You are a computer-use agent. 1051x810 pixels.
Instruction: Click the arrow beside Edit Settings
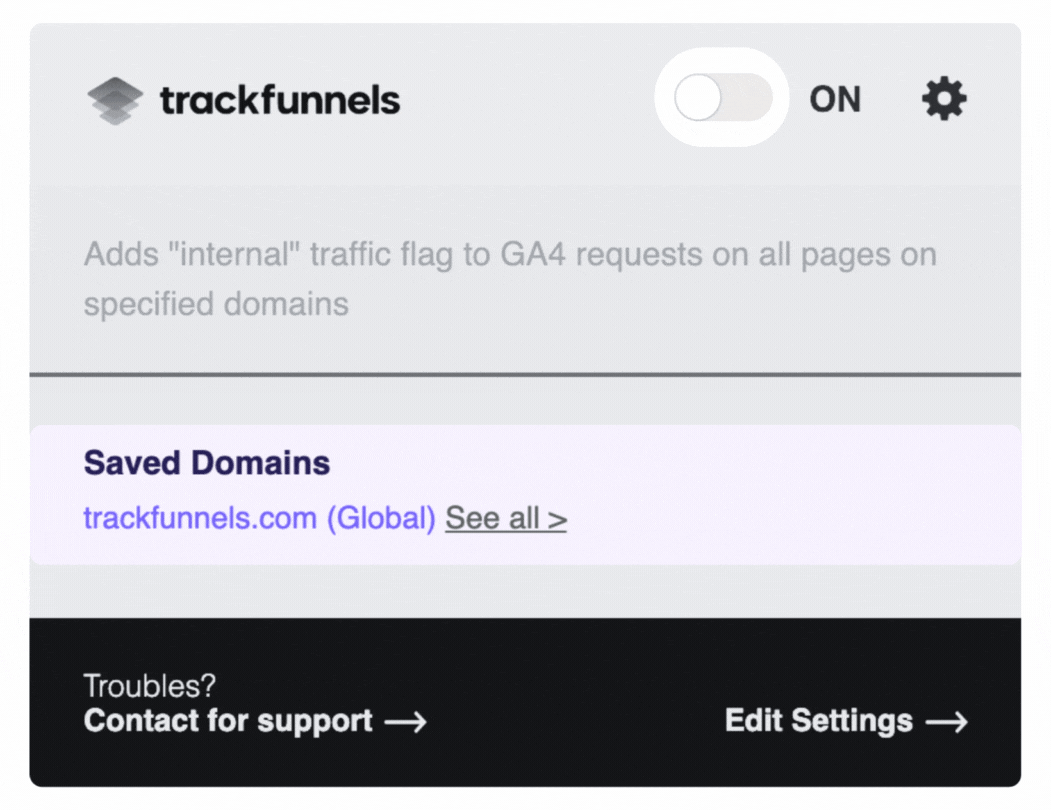[946, 722]
